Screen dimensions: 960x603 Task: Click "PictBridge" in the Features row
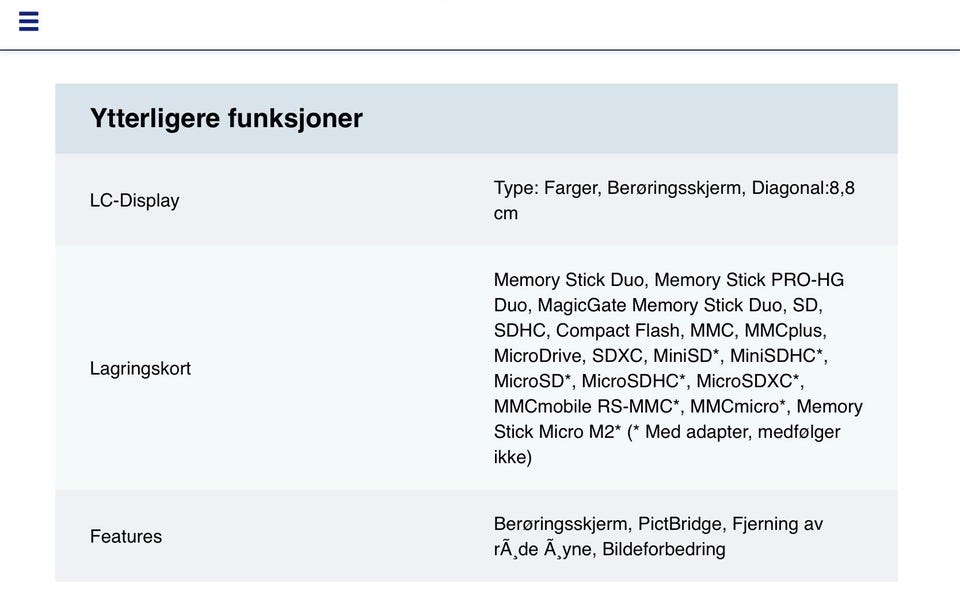tap(680, 524)
